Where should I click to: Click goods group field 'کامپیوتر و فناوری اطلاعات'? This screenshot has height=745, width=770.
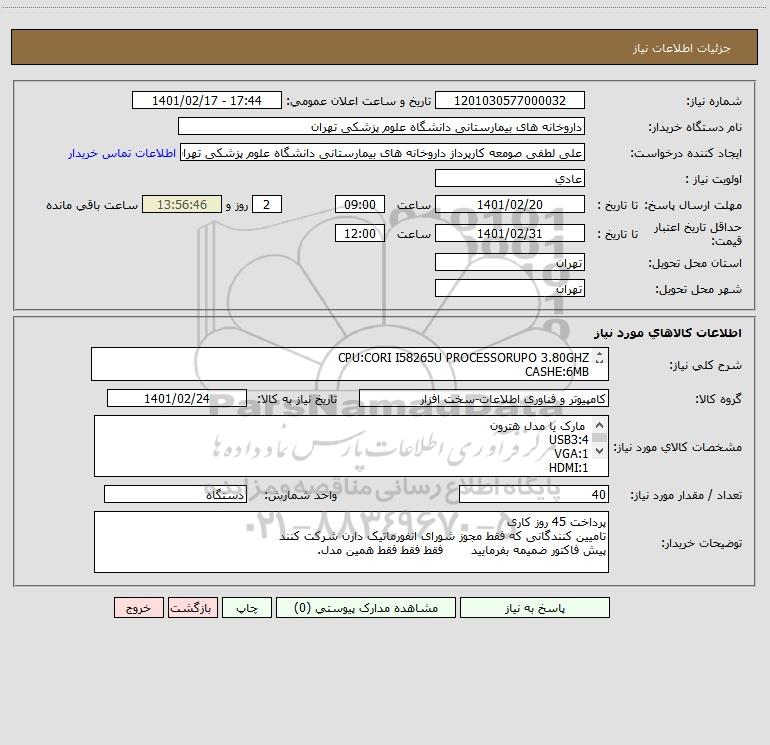coord(484,398)
